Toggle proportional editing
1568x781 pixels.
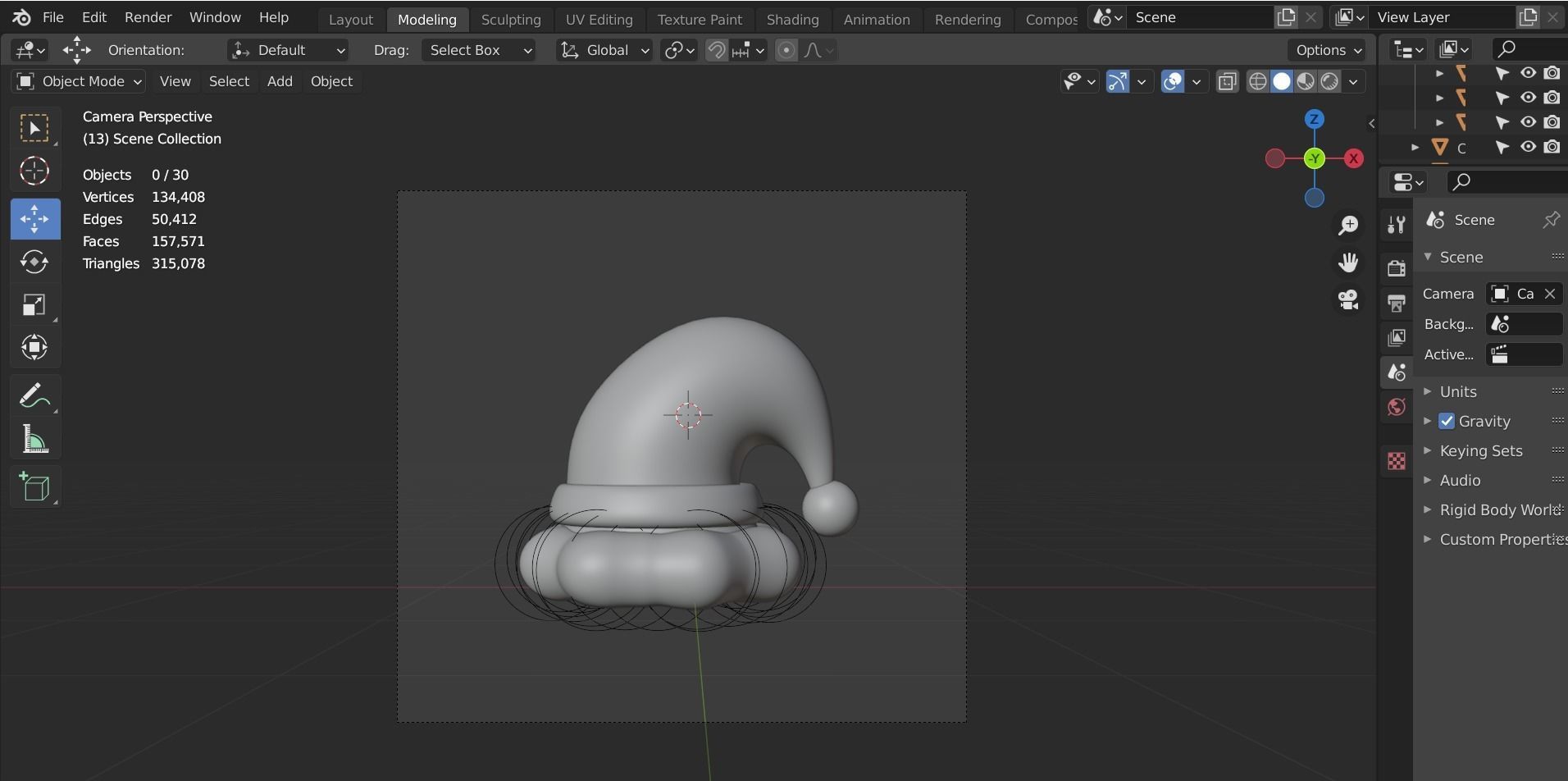pyautogui.click(x=786, y=50)
